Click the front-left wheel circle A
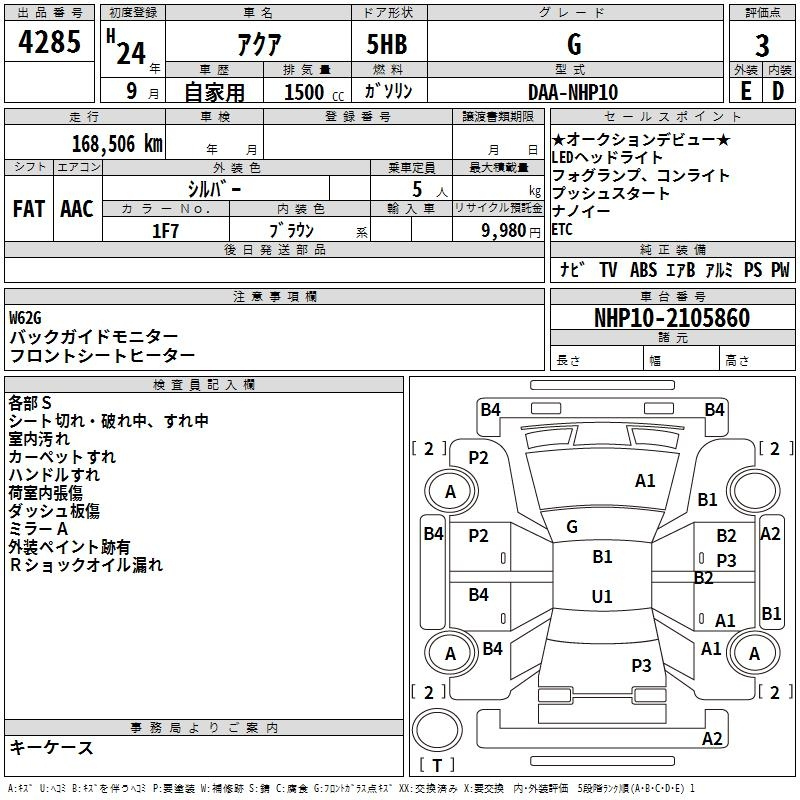The image size is (800, 800). (x=451, y=491)
